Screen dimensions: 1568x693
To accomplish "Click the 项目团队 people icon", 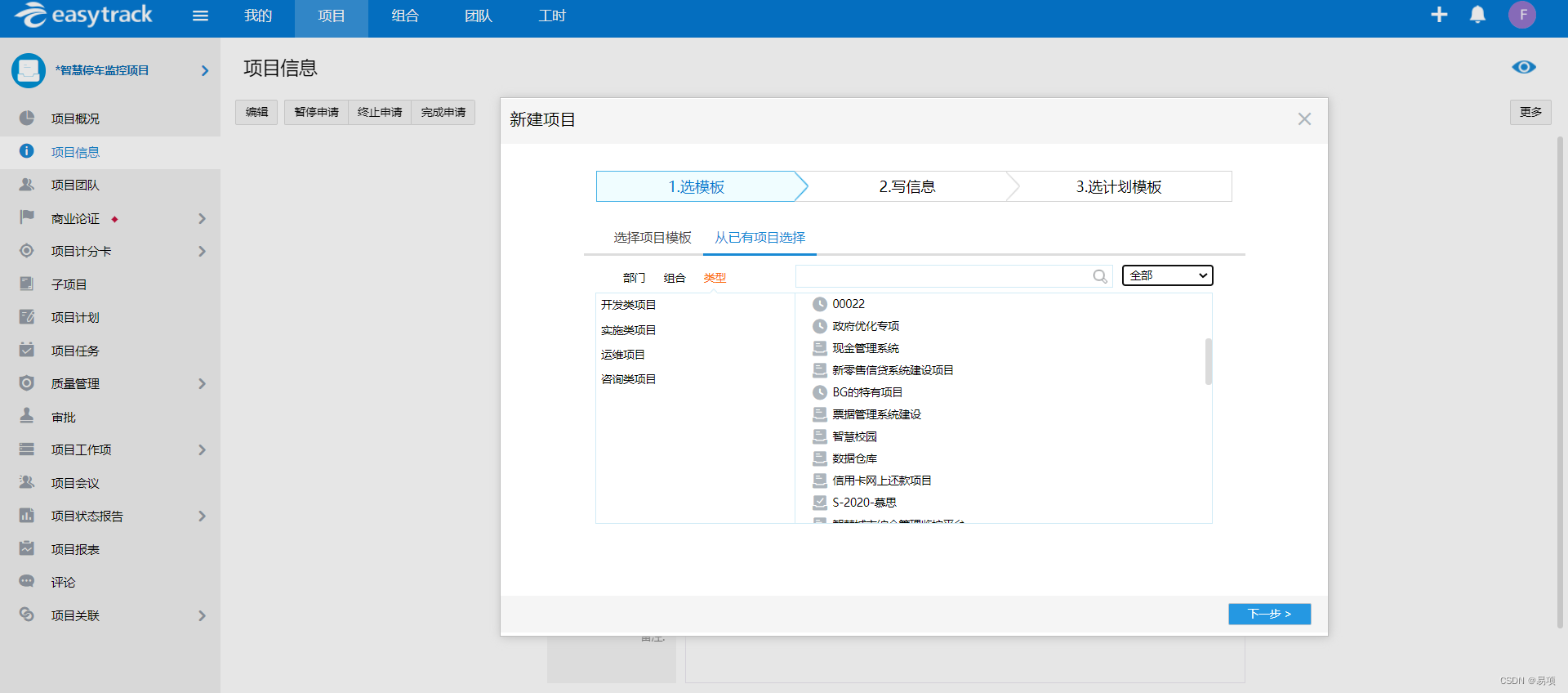I will (27, 185).
